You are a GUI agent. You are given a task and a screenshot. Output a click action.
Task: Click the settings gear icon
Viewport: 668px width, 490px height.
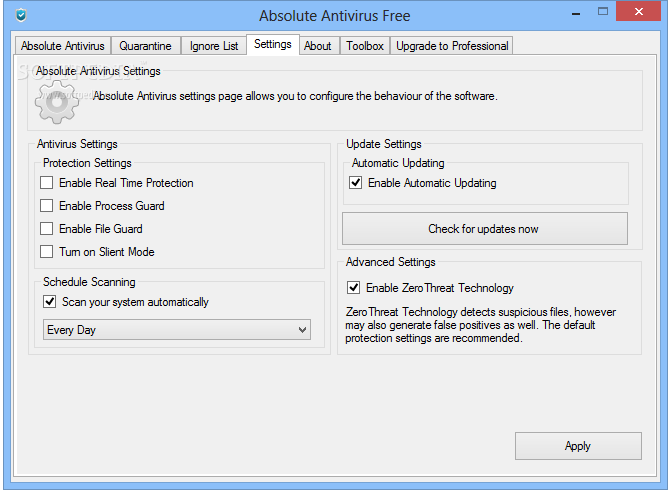57,103
